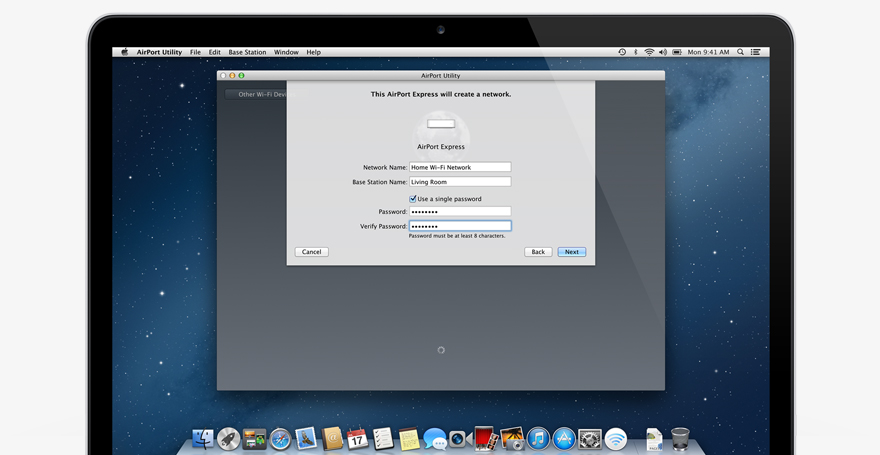The width and height of the screenshot is (880, 455).
Task: Click Other Wi-Fi Devices button
Action: coord(256,94)
